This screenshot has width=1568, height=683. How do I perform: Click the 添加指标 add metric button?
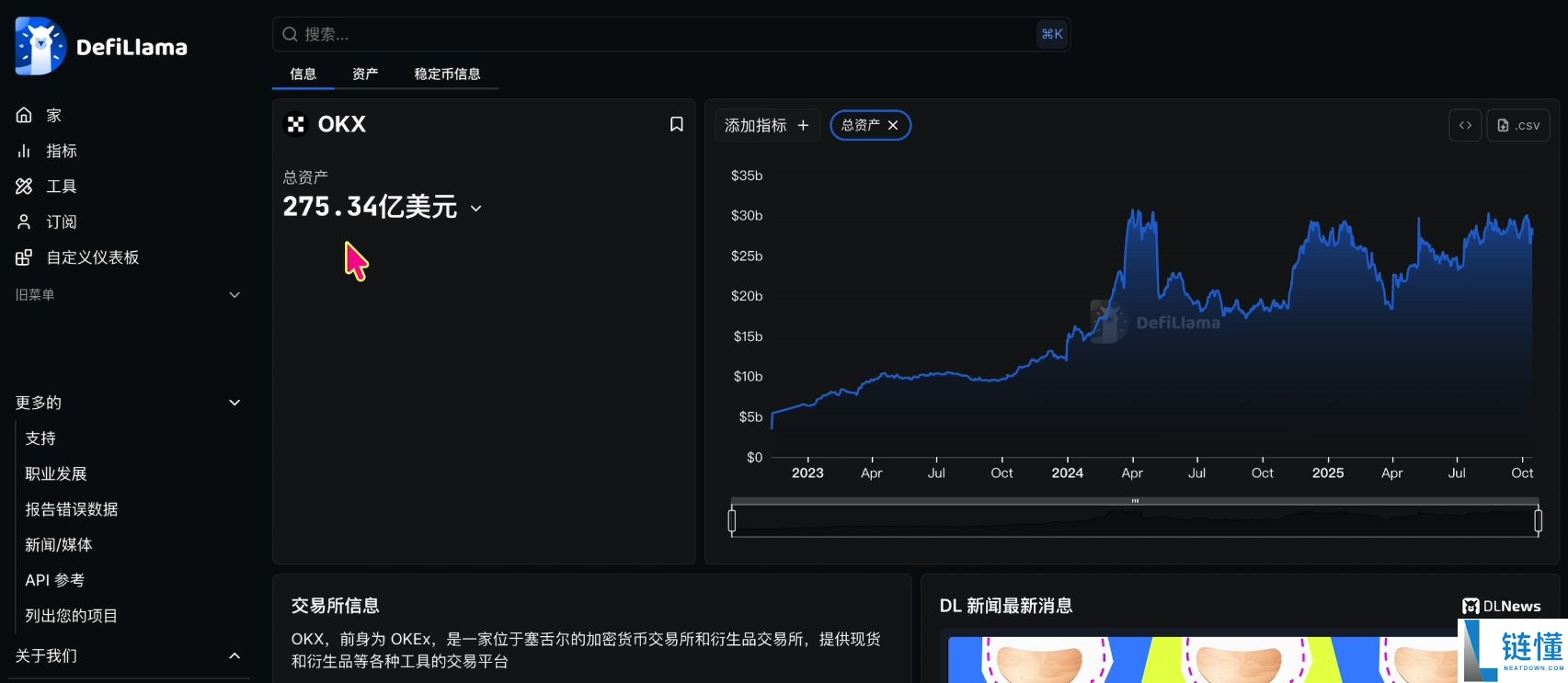click(x=767, y=125)
